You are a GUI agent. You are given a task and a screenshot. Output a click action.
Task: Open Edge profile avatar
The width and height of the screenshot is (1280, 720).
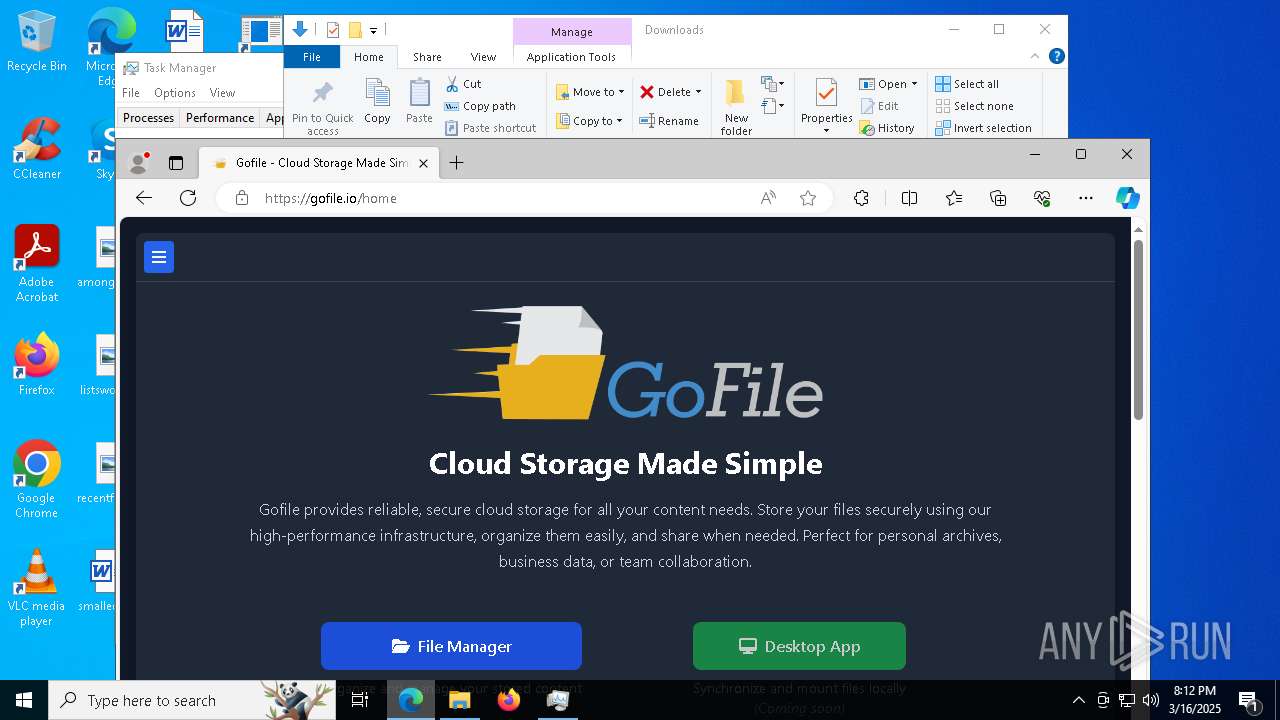coord(140,163)
